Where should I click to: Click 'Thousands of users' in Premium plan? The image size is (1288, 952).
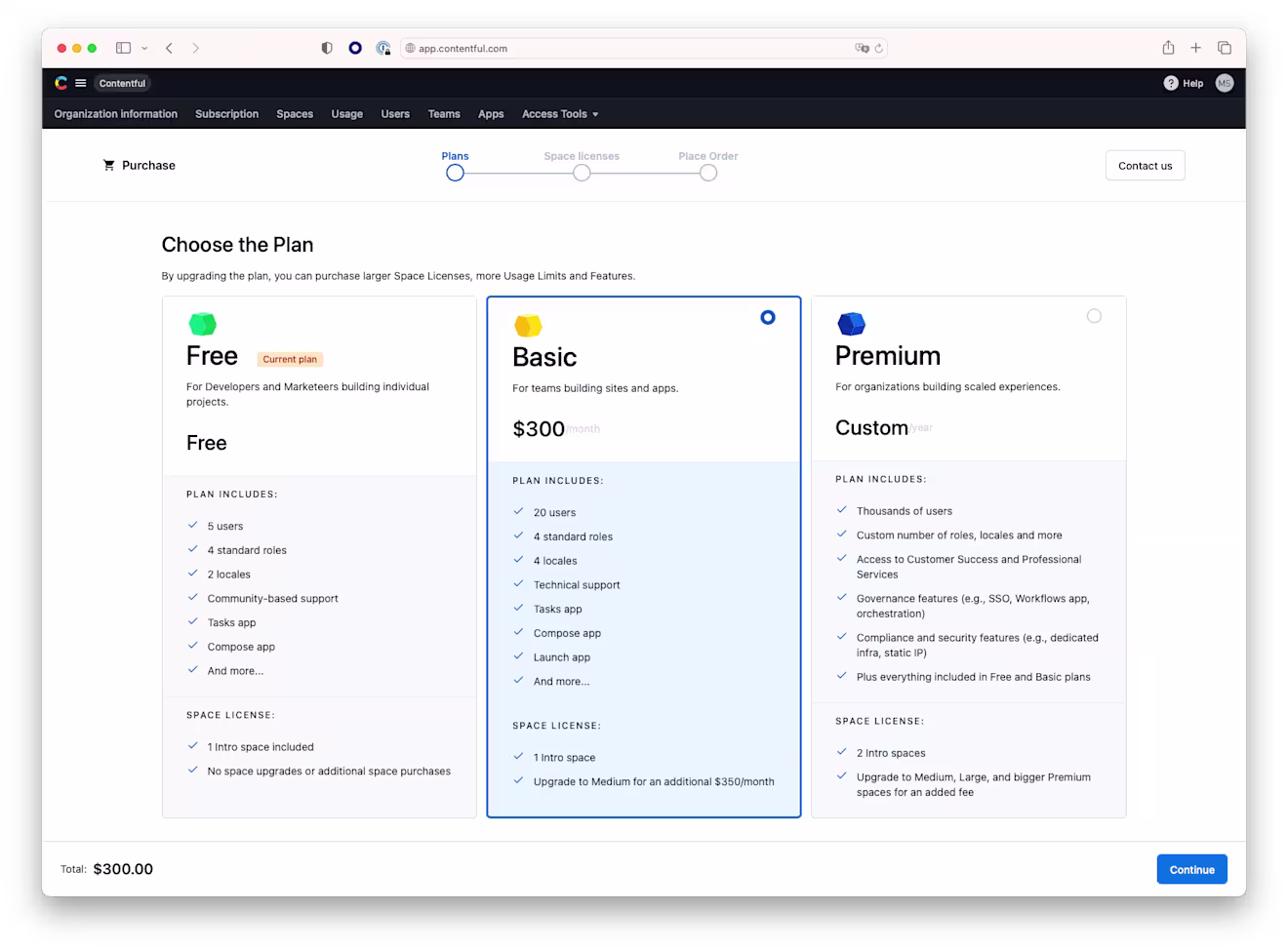click(905, 511)
